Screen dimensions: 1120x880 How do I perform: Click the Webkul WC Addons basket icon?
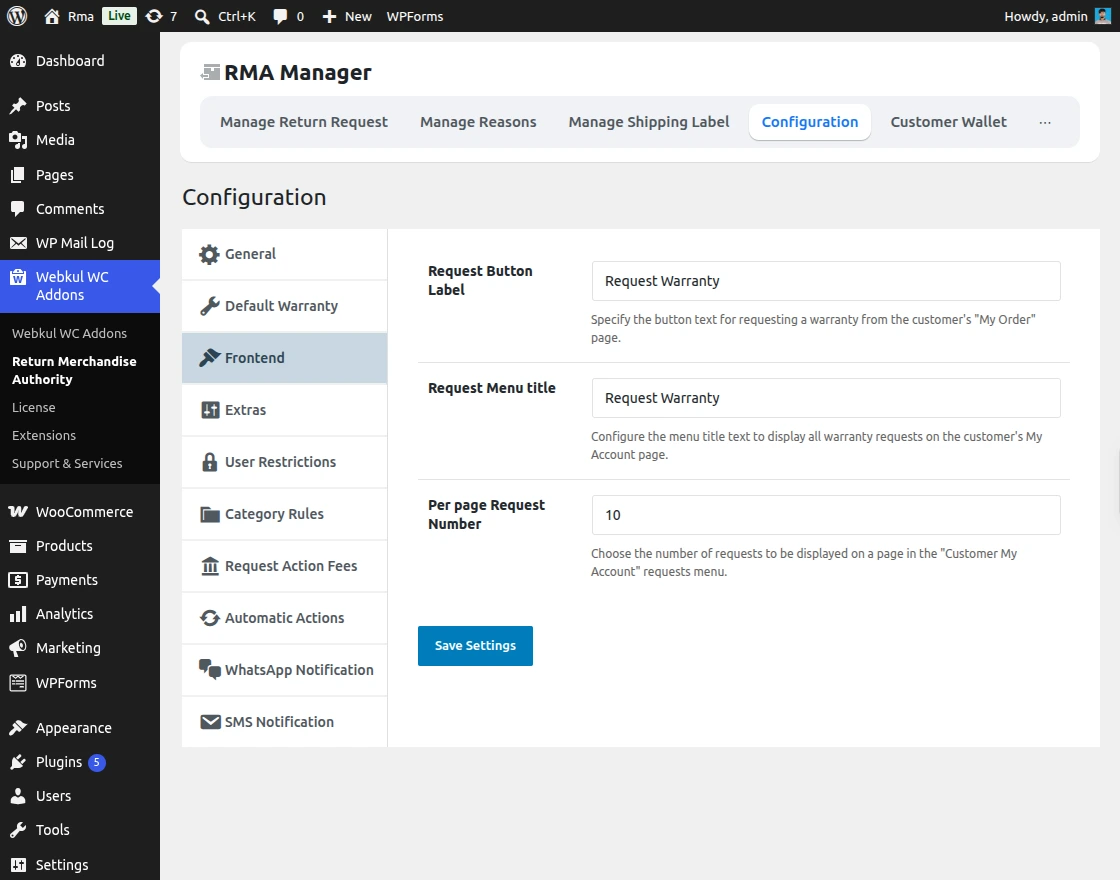click(x=18, y=277)
